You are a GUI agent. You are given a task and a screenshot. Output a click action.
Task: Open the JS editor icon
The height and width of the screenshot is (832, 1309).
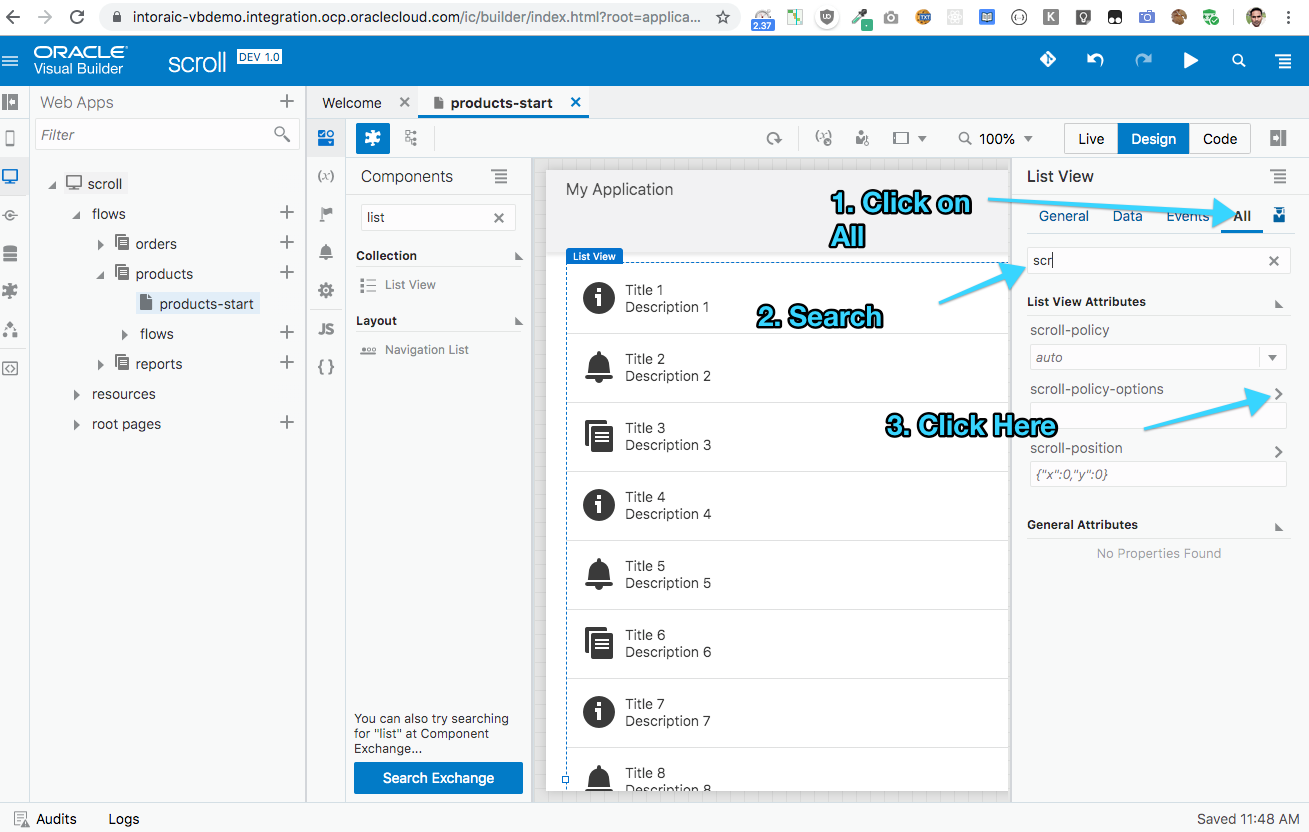click(x=326, y=328)
